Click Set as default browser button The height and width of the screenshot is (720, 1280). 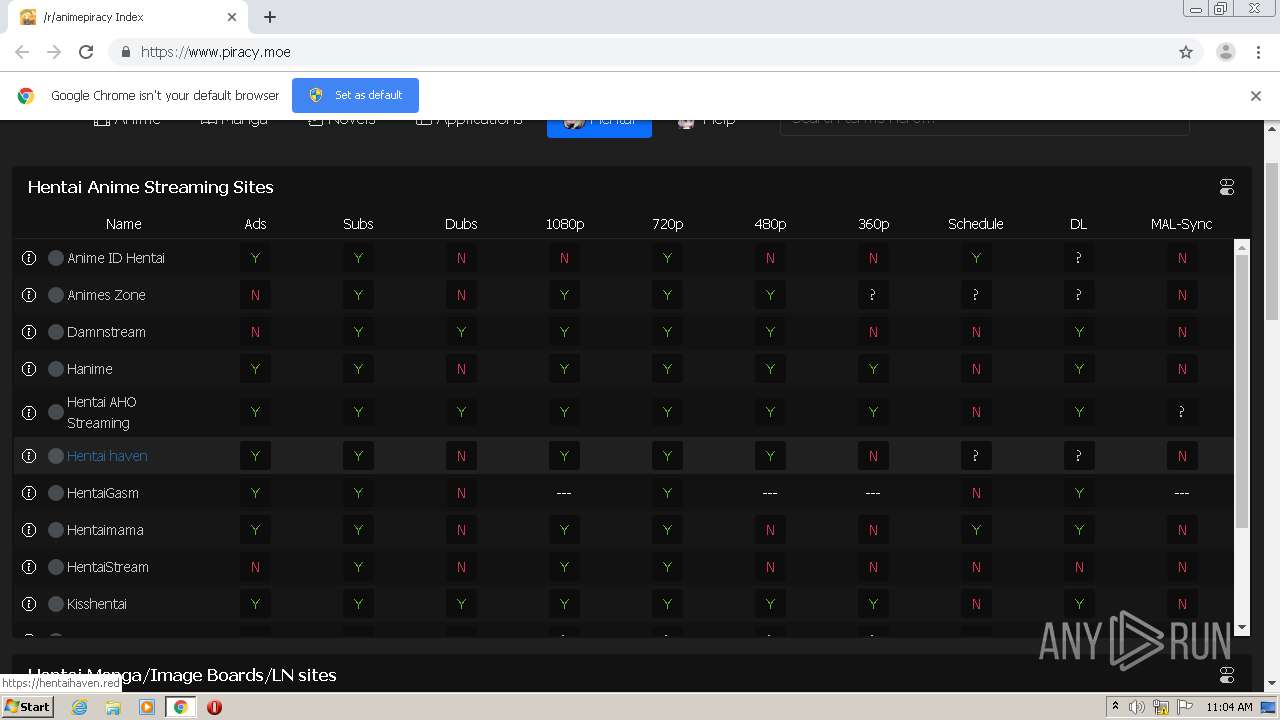pos(355,95)
